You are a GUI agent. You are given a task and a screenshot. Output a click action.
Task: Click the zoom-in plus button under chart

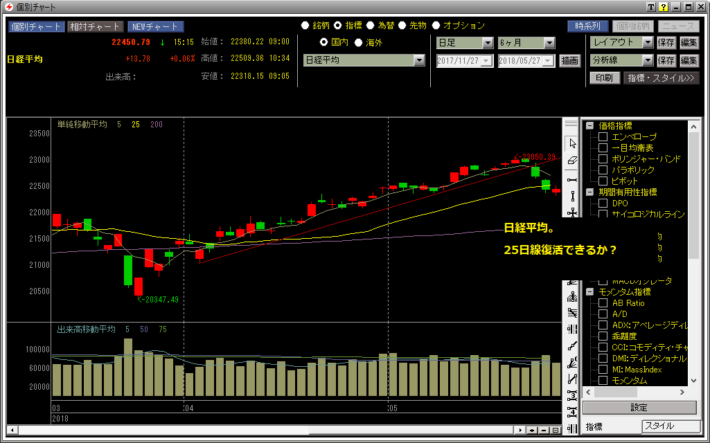tap(532, 430)
